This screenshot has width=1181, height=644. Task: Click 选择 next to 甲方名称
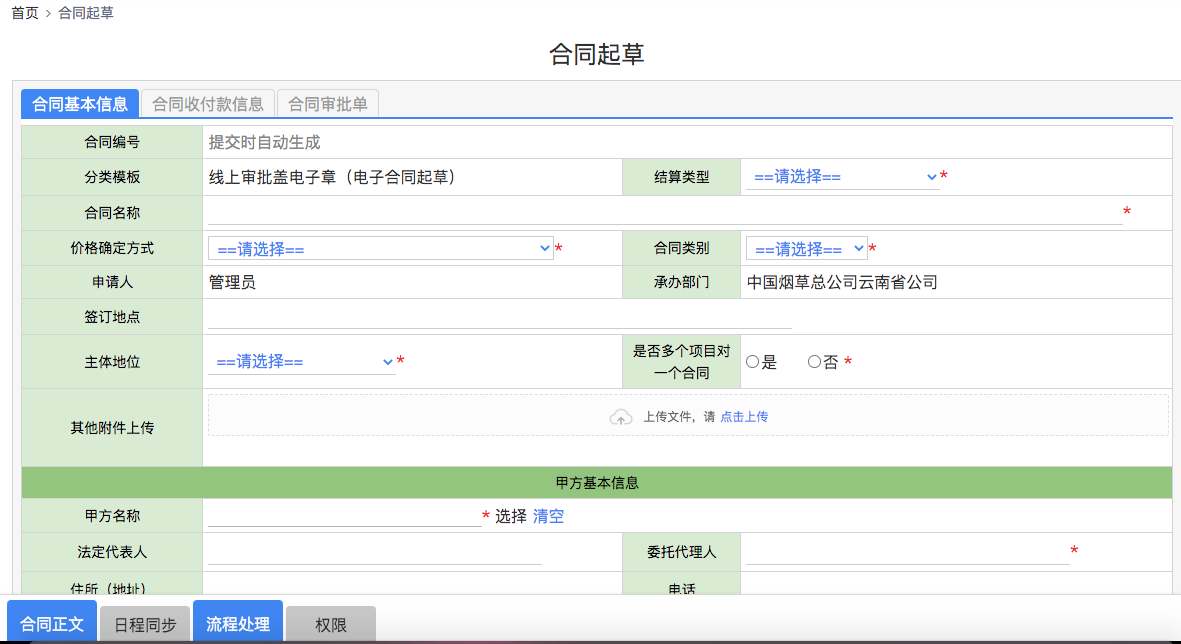point(510,516)
